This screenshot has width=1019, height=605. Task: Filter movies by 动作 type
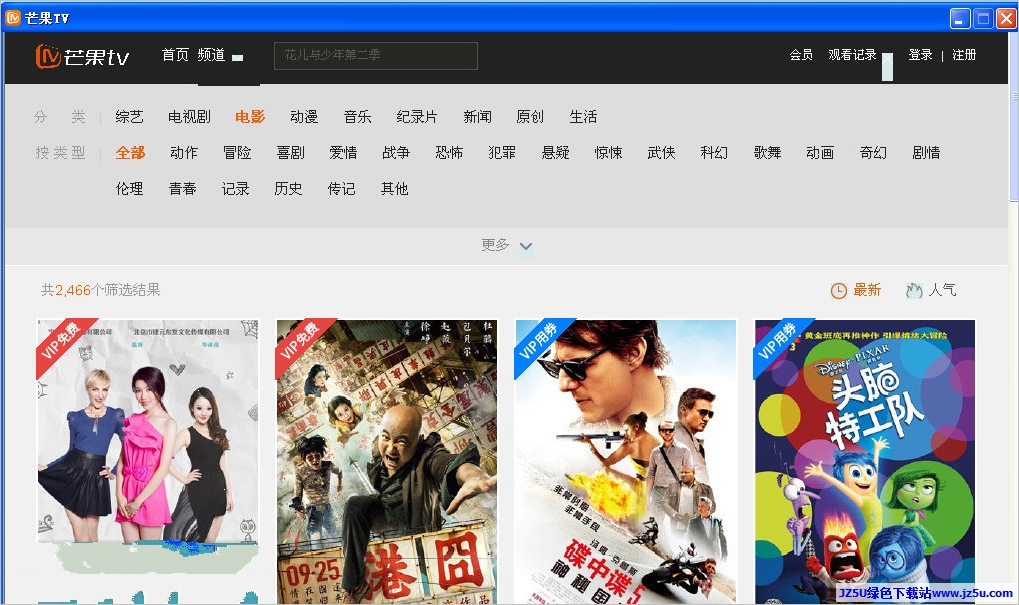184,153
